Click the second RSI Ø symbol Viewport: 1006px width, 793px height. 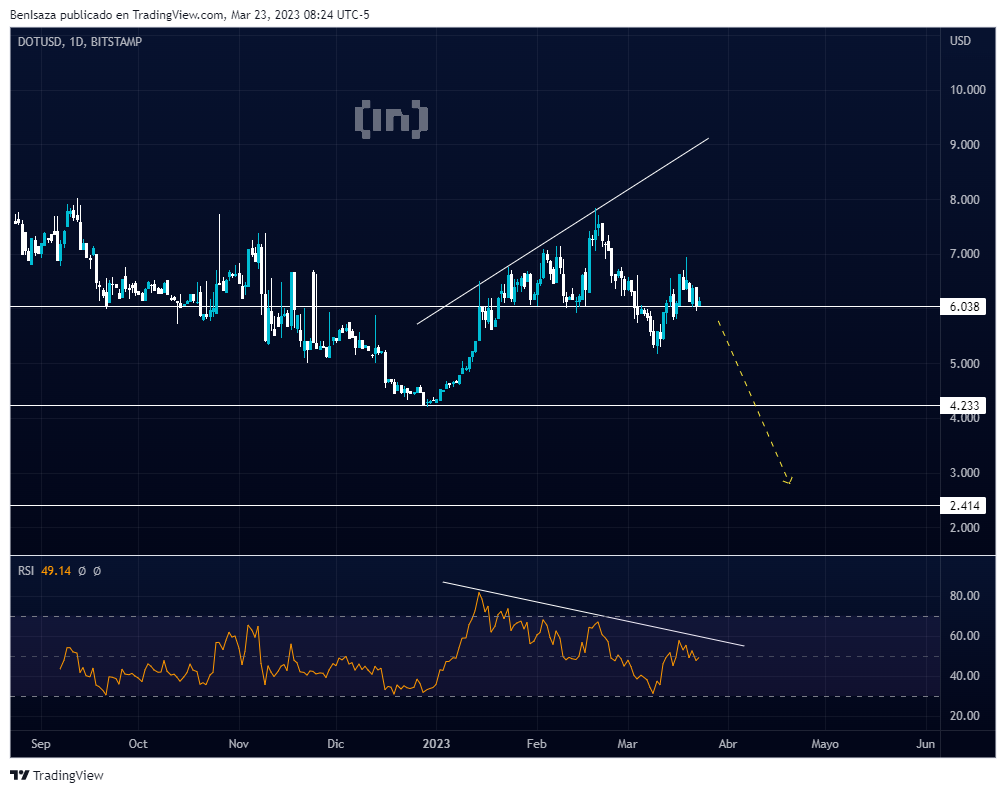(98, 570)
